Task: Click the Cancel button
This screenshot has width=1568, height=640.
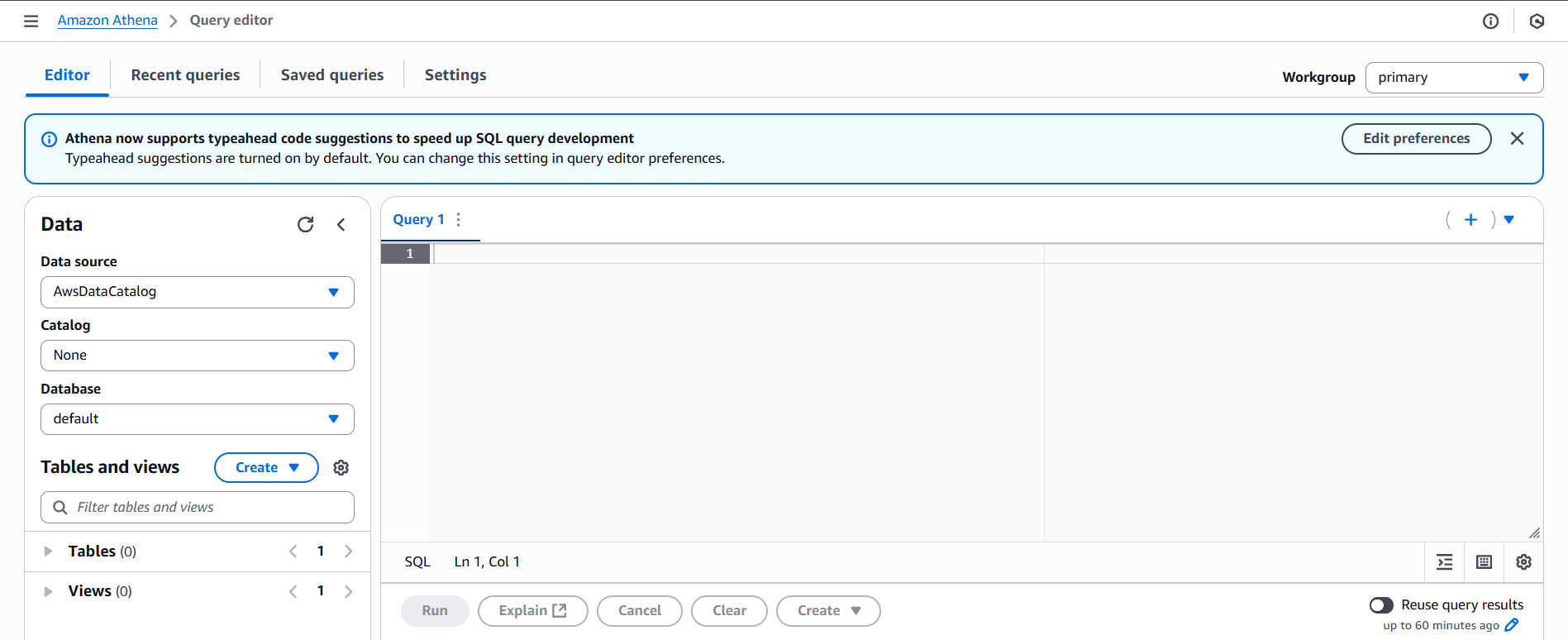Action: [x=640, y=611]
